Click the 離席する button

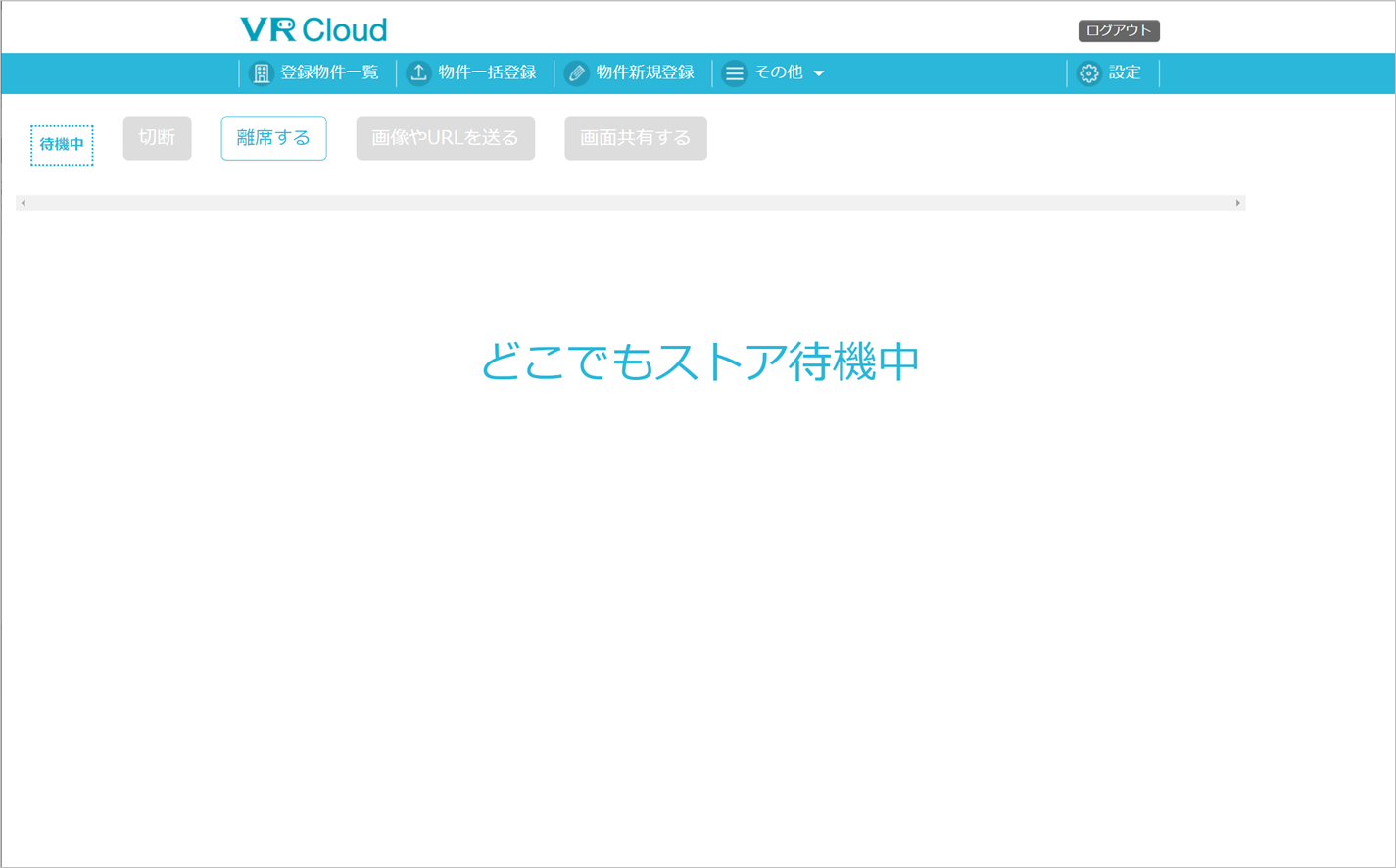tap(273, 138)
